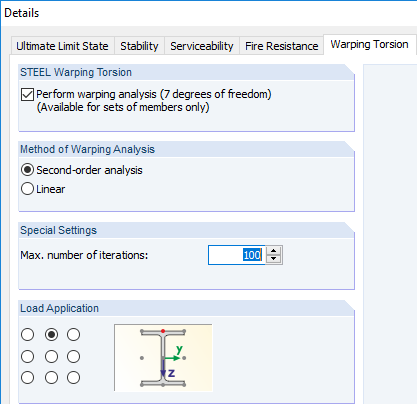The height and width of the screenshot is (404, 417).
Task: Increase max iterations with up arrow
Action: click(274, 251)
